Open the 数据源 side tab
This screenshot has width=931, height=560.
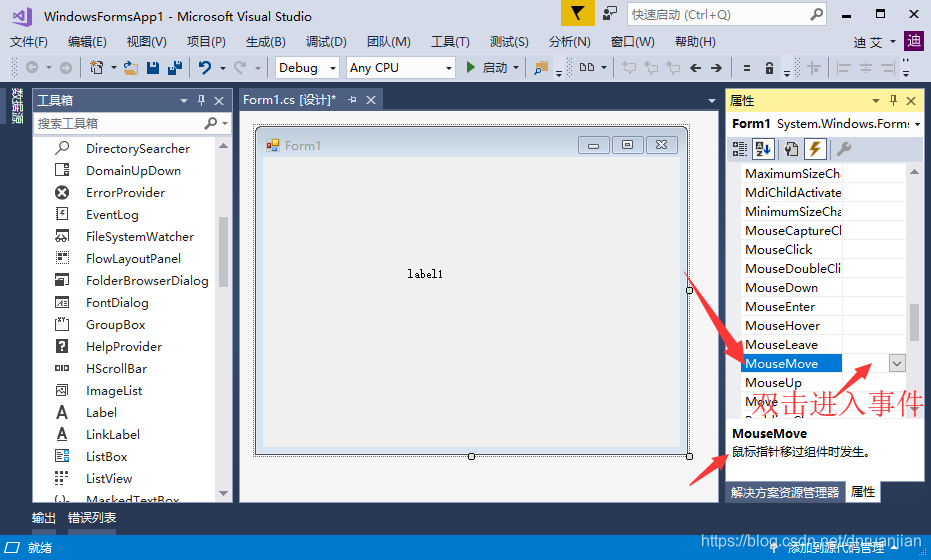[17, 106]
